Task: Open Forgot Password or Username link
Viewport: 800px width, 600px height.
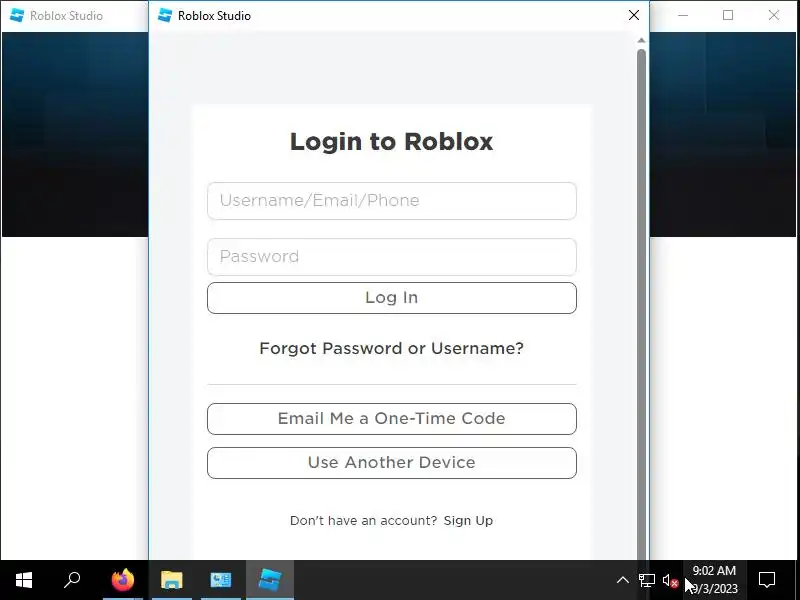Action: coord(392,348)
